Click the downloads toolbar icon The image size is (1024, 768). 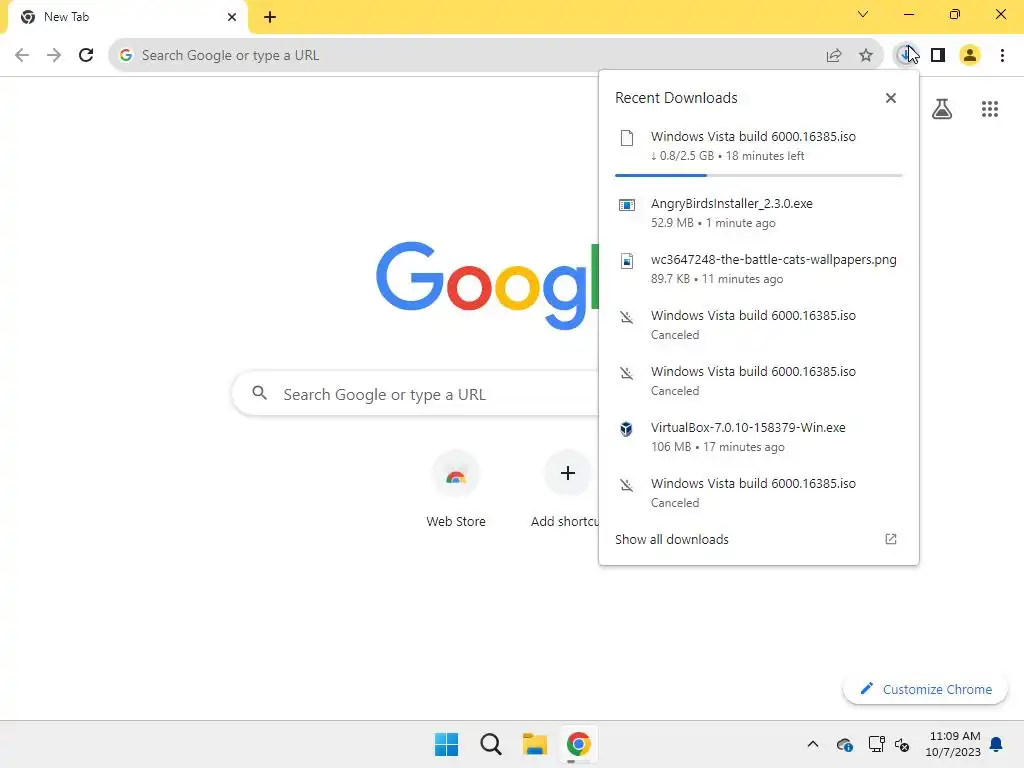(x=906, y=56)
